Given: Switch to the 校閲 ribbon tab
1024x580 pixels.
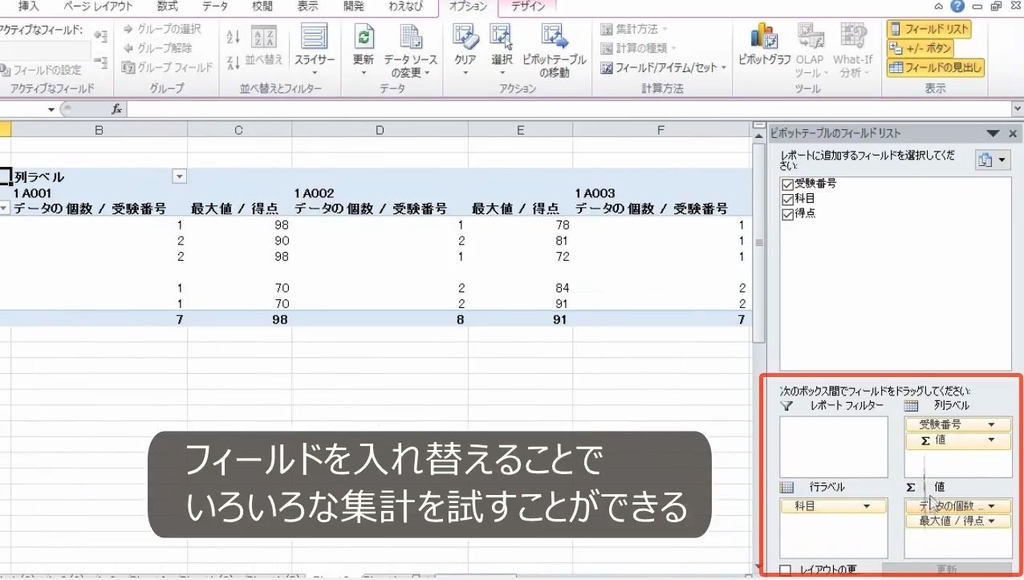Looking at the screenshot, I should pyautogui.click(x=262, y=7).
